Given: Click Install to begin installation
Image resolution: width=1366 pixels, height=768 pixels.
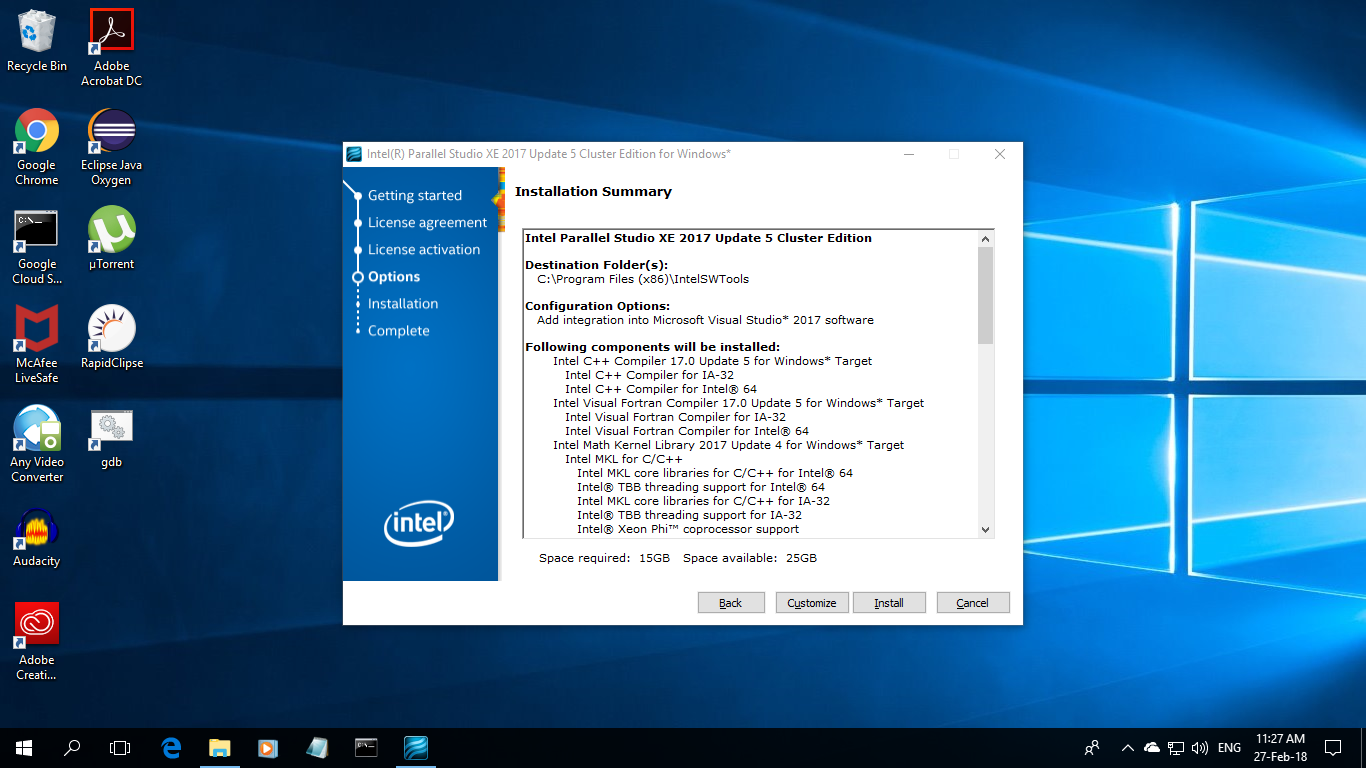Looking at the screenshot, I should pos(889,603).
